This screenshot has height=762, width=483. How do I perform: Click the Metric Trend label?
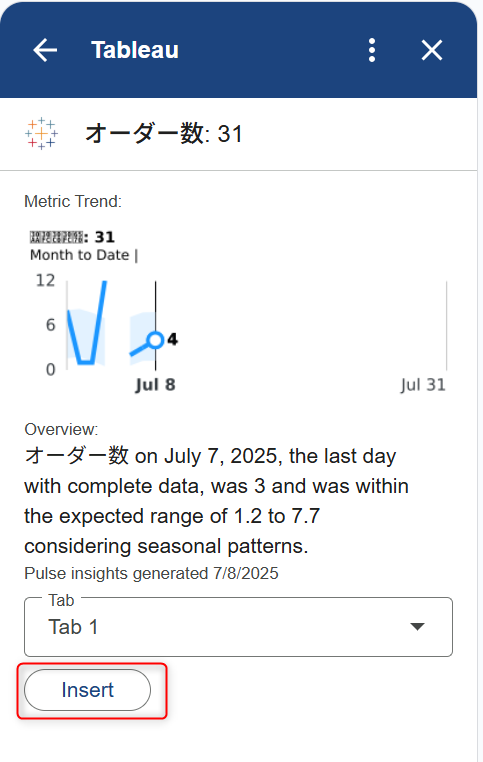click(x=73, y=201)
